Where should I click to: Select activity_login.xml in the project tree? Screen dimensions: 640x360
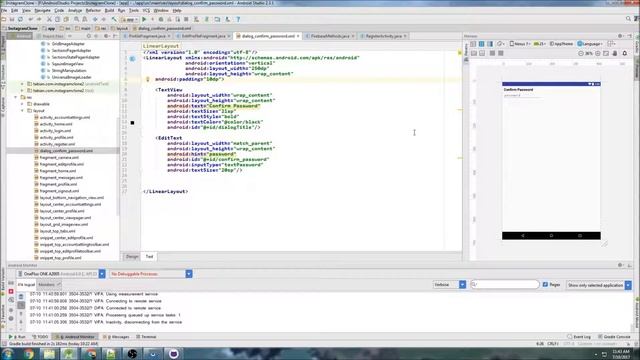(56, 131)
